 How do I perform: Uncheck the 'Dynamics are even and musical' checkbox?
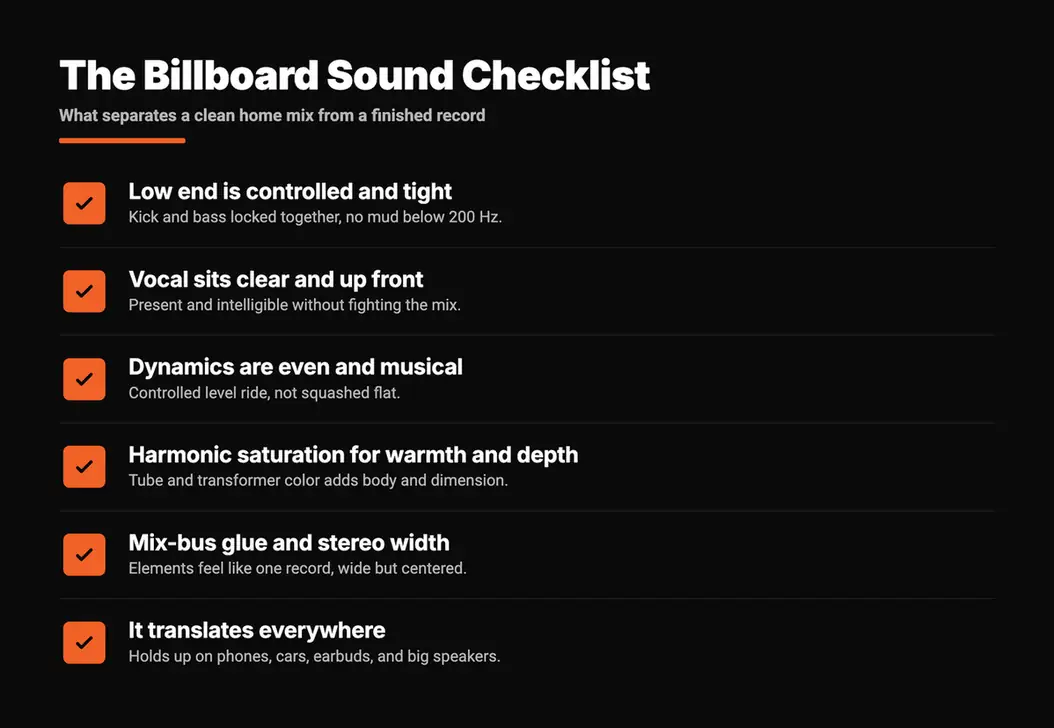[x=84, y=379]
